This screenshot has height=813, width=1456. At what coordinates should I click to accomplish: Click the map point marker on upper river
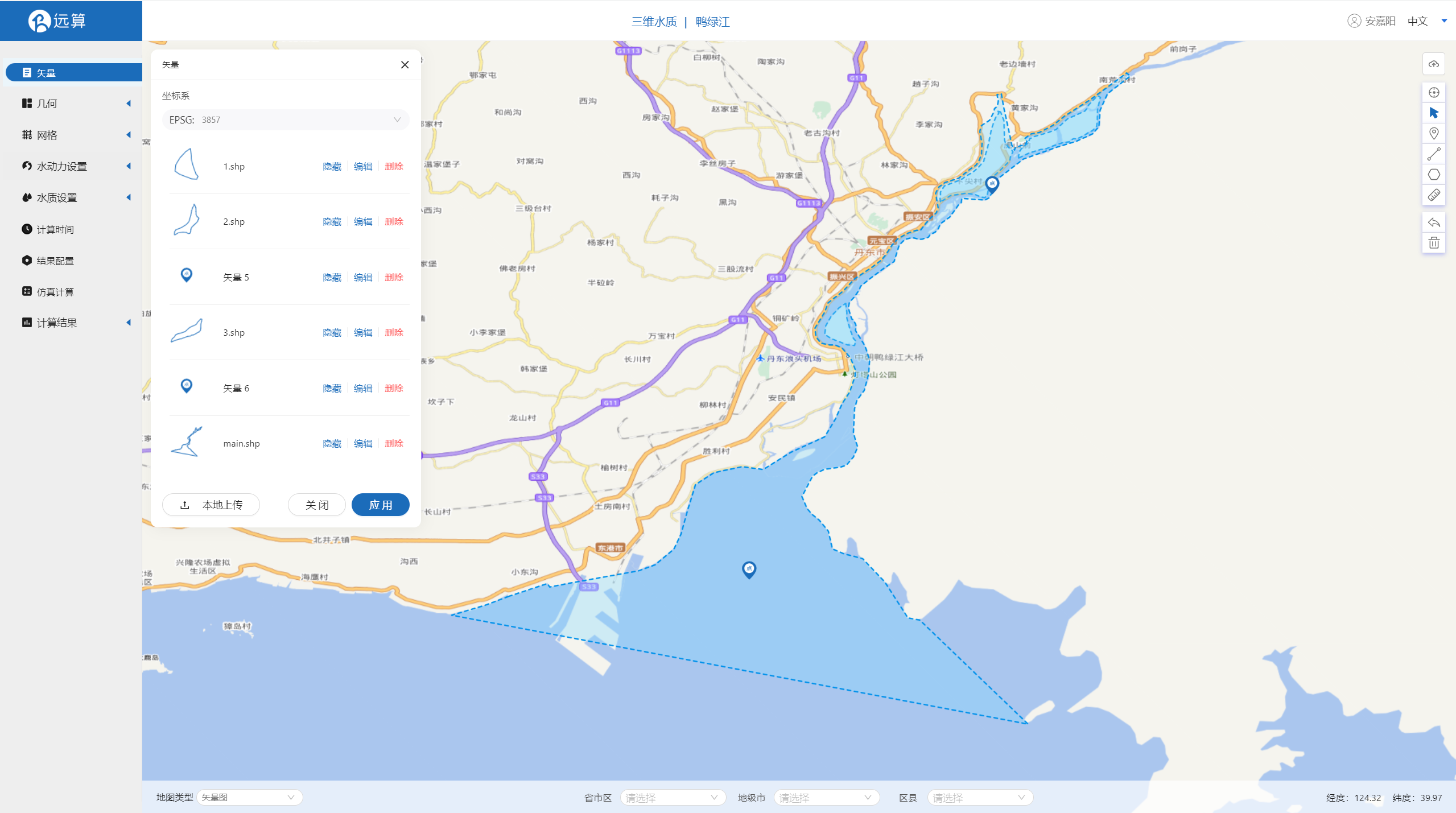tap(992, 184)
